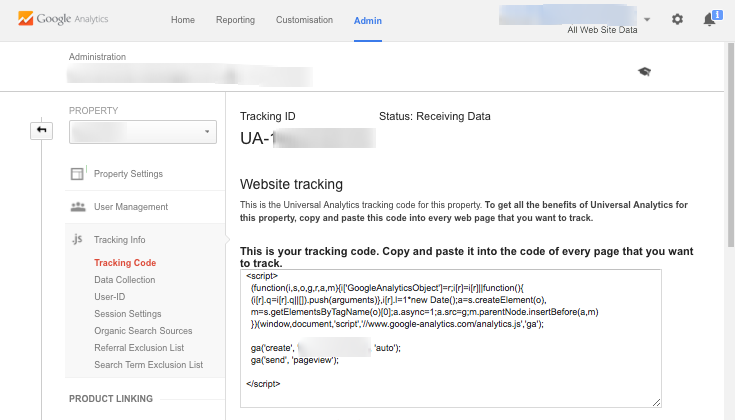Screen dimensions: 735x420
Task: Expand the account switcher dropdown arrow
Action: tap(647, 19)
